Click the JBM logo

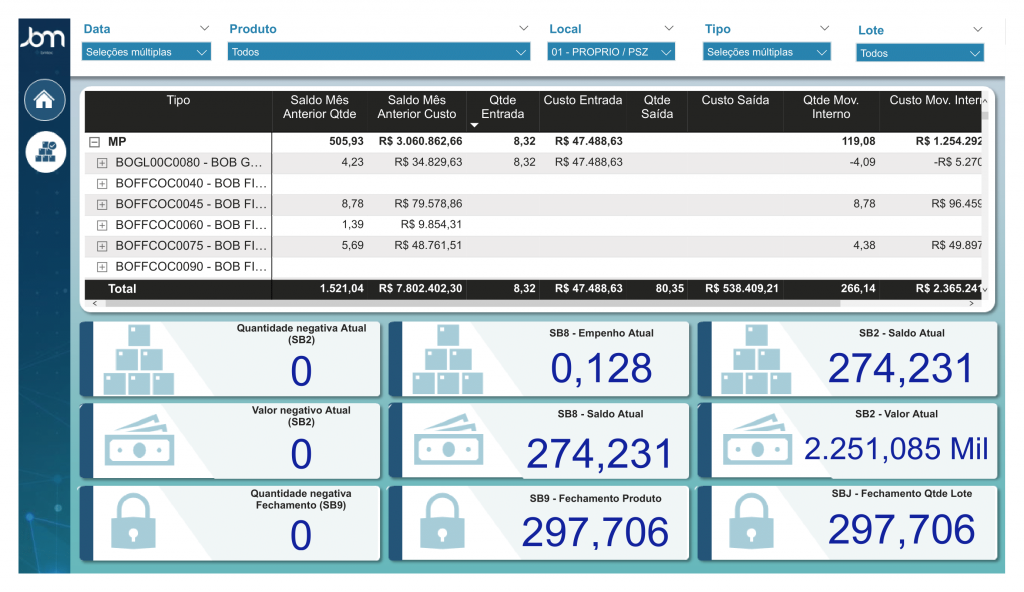pyautogui.click(x=43, y=40)
